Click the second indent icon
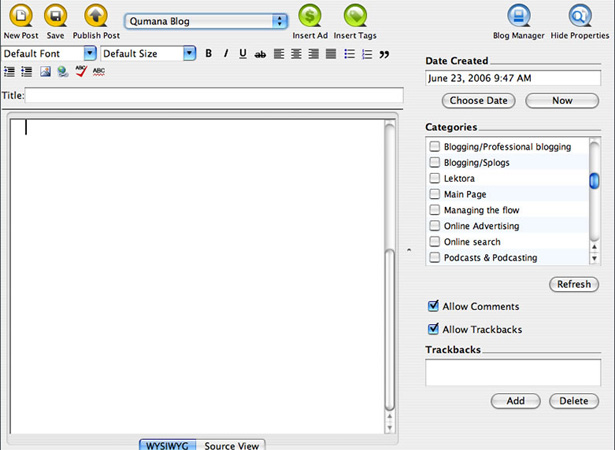The height and width of the screenshot is (450, 615). click(27, 71)
